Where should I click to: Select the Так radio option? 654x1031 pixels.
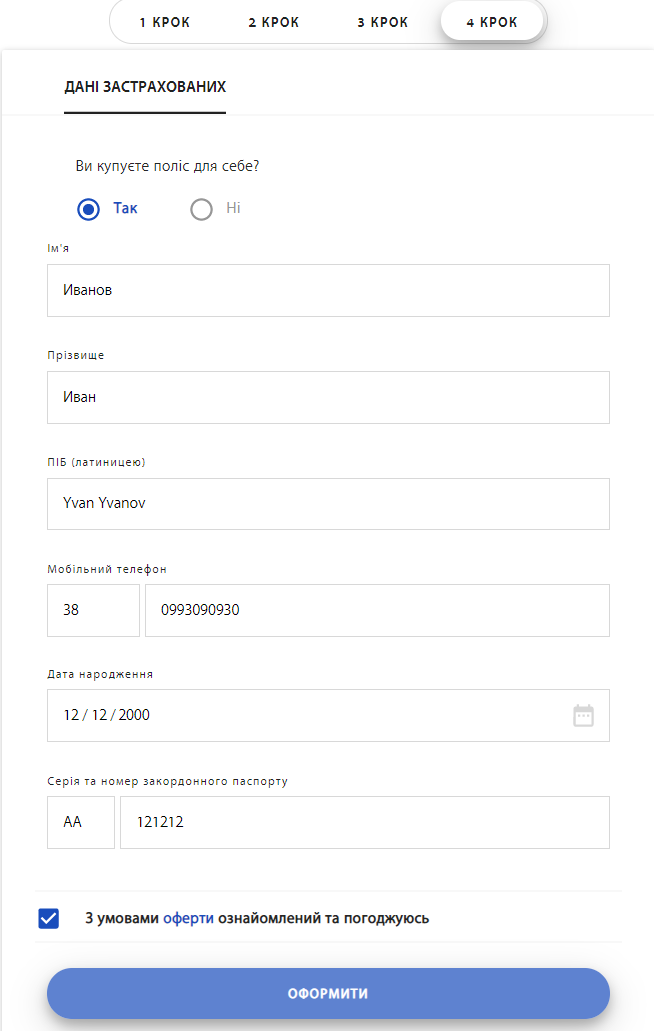pyautogui.click(x=89, y=209)
